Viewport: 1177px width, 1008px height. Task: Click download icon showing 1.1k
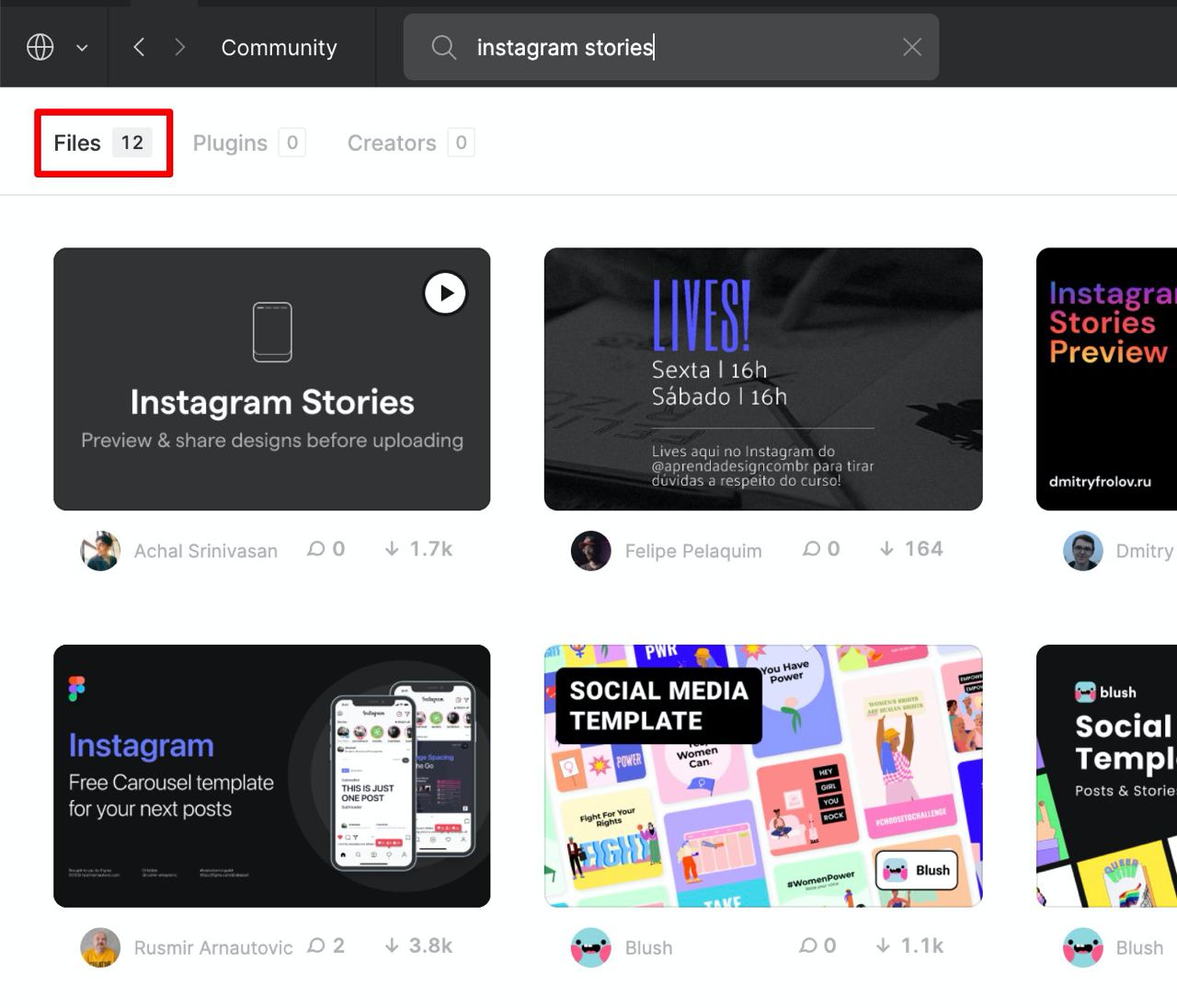pyautogui.click(x=883, y=945)
